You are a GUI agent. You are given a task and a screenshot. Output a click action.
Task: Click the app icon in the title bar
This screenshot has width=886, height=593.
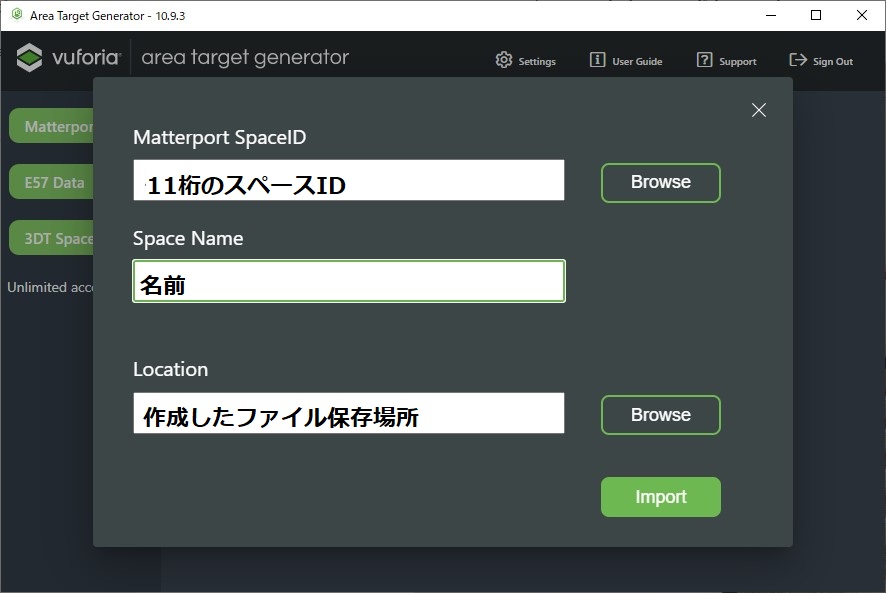point(16,15)
